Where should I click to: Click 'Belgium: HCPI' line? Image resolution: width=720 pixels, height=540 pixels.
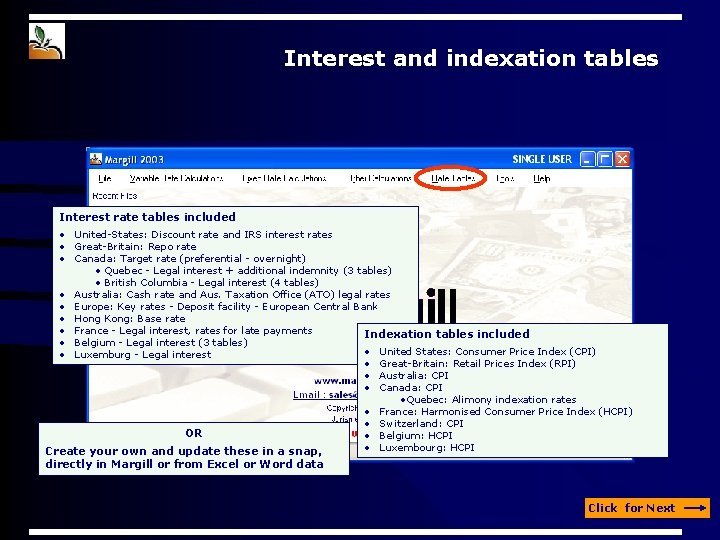tap(416, 435)
